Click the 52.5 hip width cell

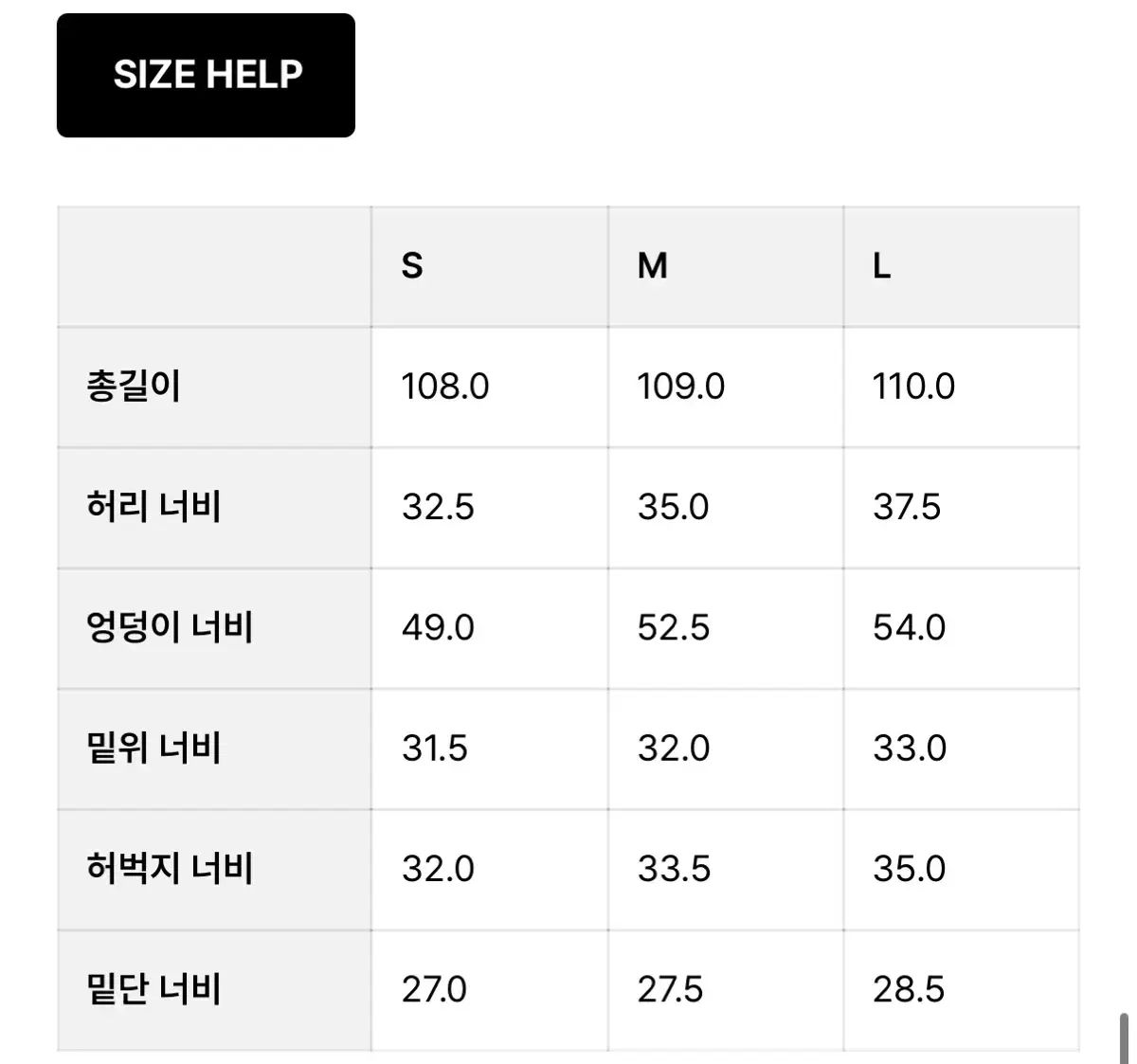click(673, 627)
